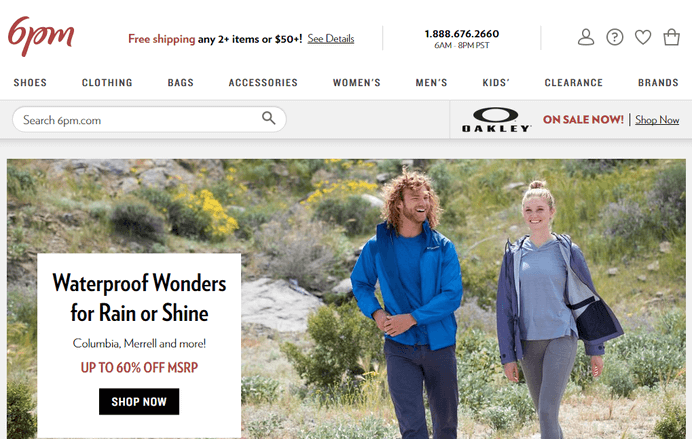Open the Women's section

(357, 83)
